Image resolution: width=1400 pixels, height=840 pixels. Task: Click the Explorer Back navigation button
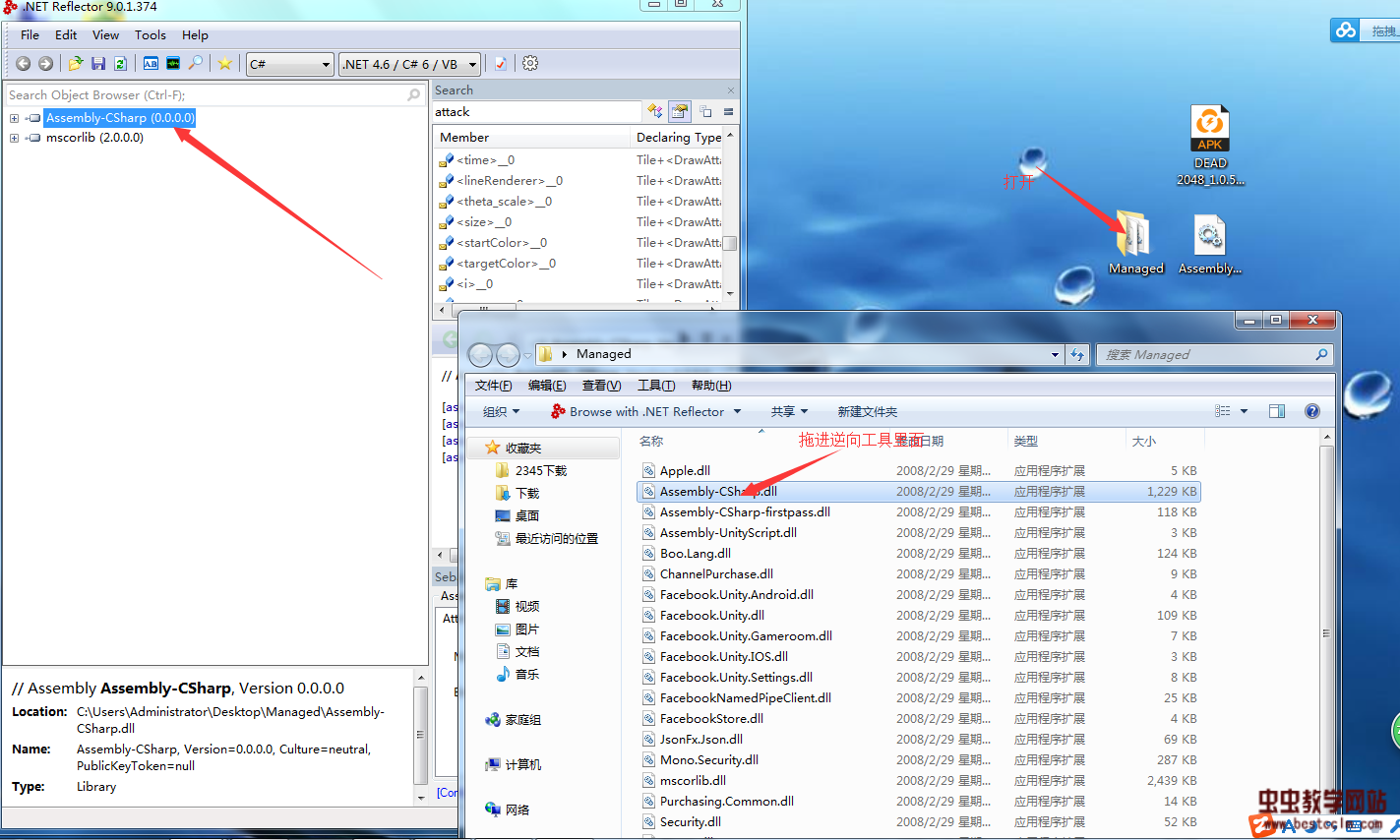tap(481, 355)
